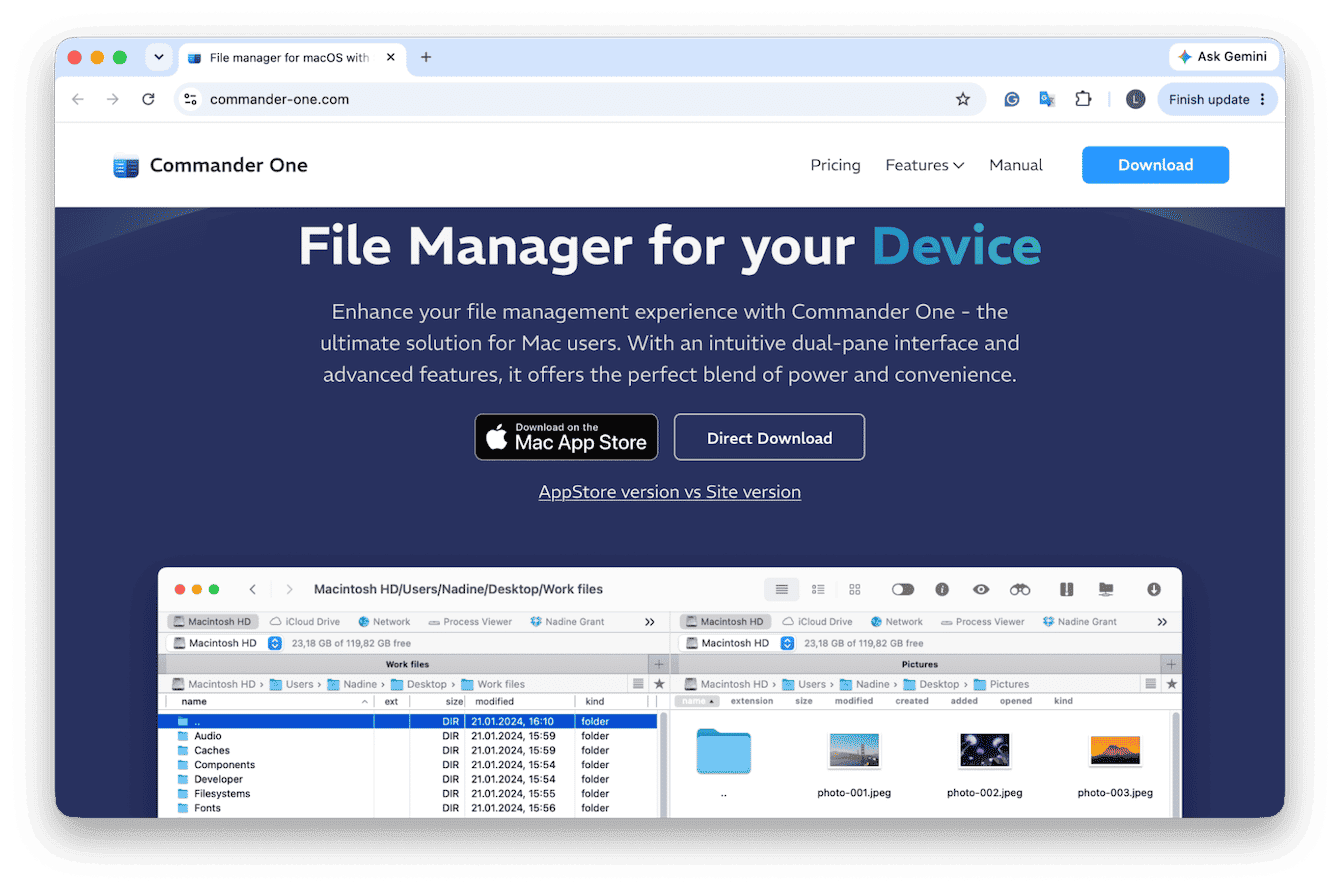This screenshot has height=891, width=1340.
Task: Expand more drives chevron in right pane
Action: 1162,622
